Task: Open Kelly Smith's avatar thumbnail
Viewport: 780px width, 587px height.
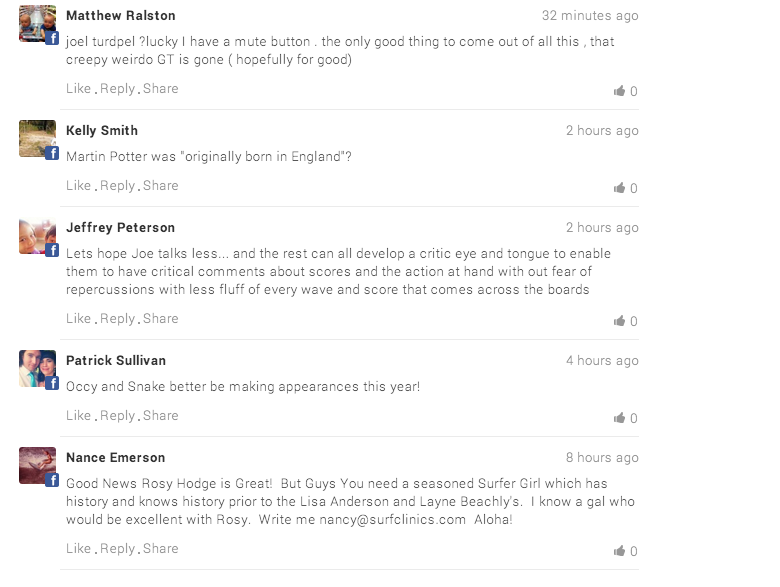Action: tap(37, 139)
